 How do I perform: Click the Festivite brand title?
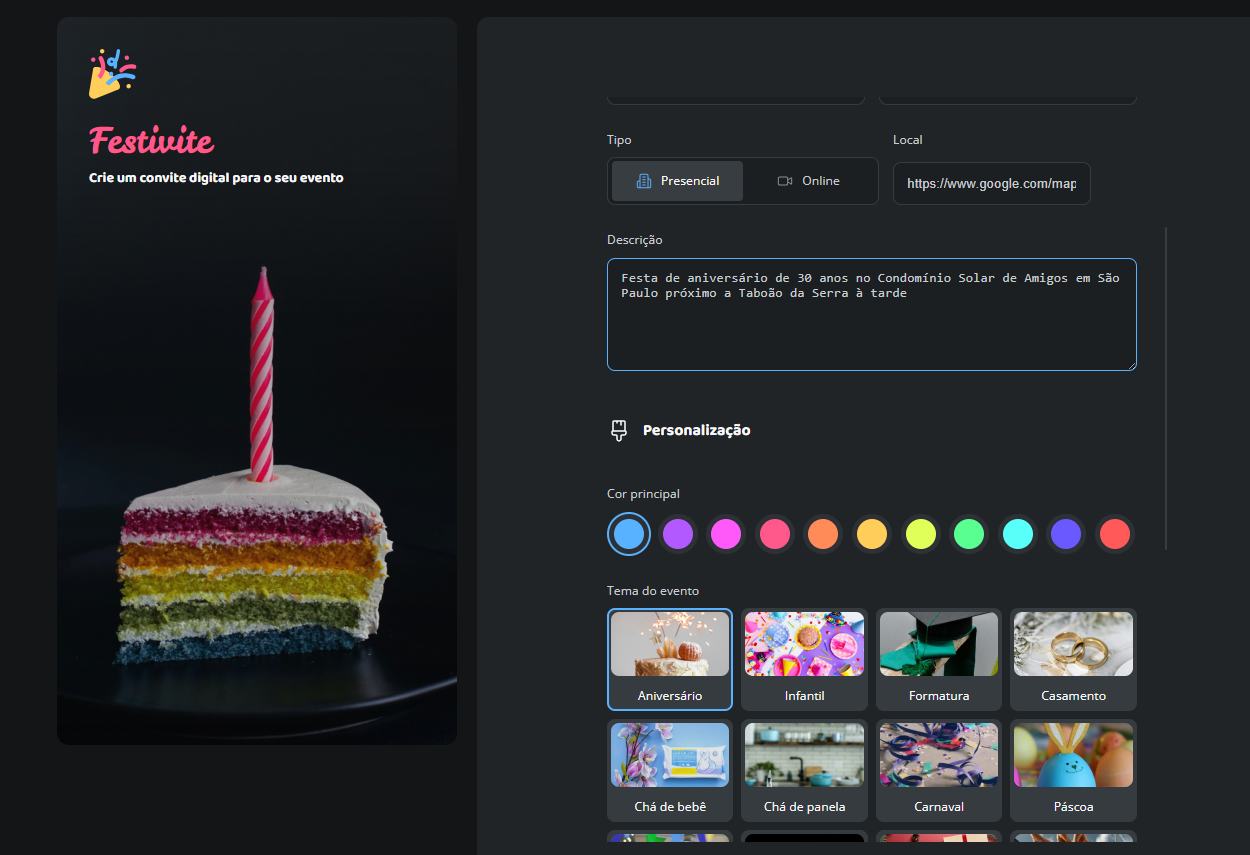151,141
